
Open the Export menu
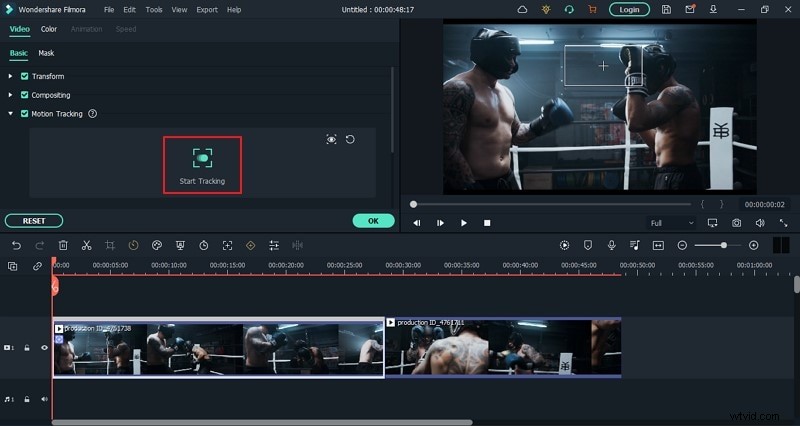click(207, 10)
